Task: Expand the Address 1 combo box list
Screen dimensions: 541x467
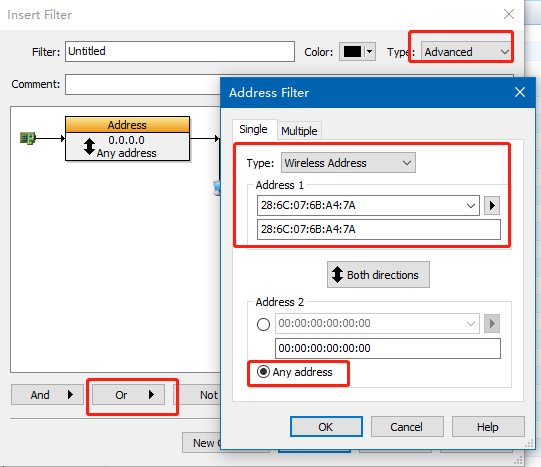Action: (471, 206)
